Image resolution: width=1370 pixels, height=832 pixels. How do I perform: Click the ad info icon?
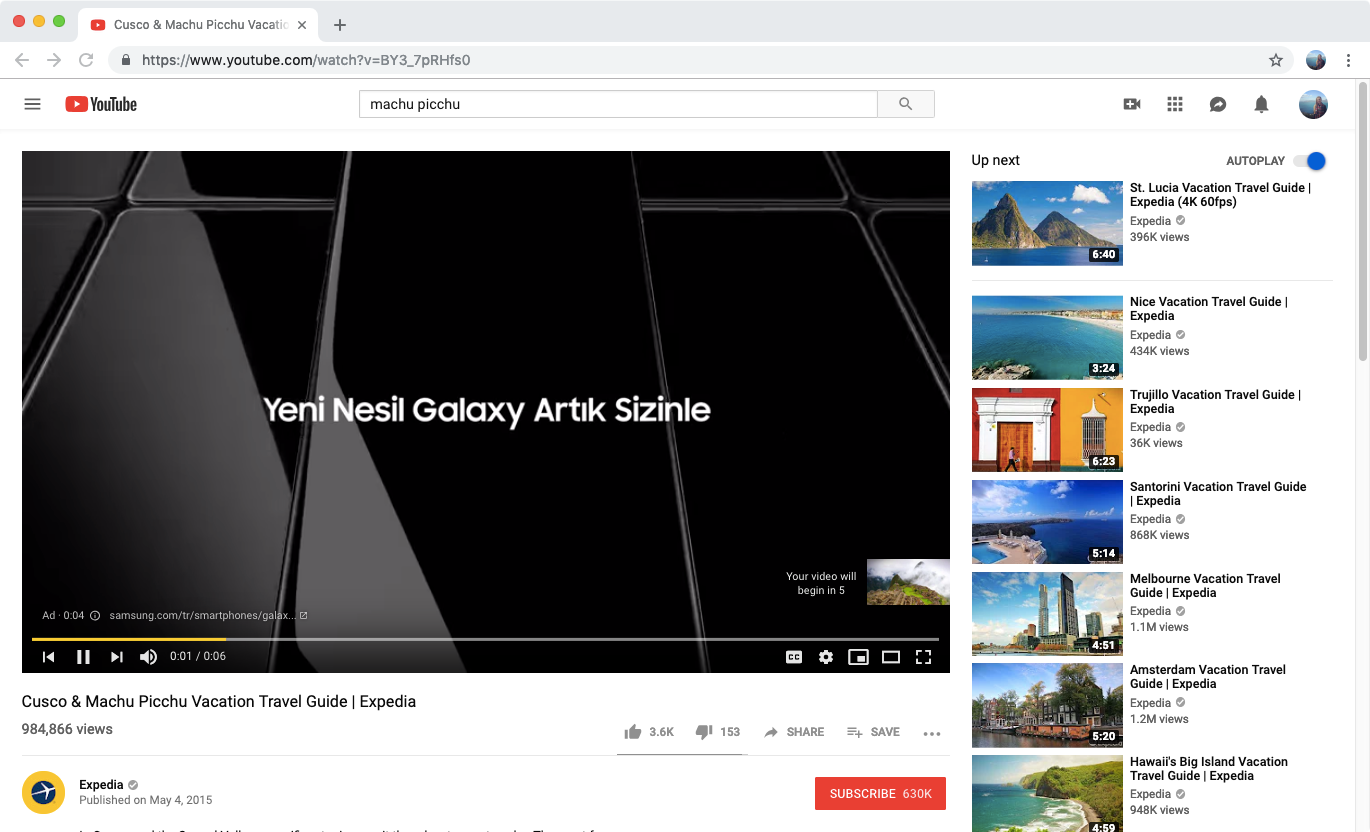(x=95, y=616)
